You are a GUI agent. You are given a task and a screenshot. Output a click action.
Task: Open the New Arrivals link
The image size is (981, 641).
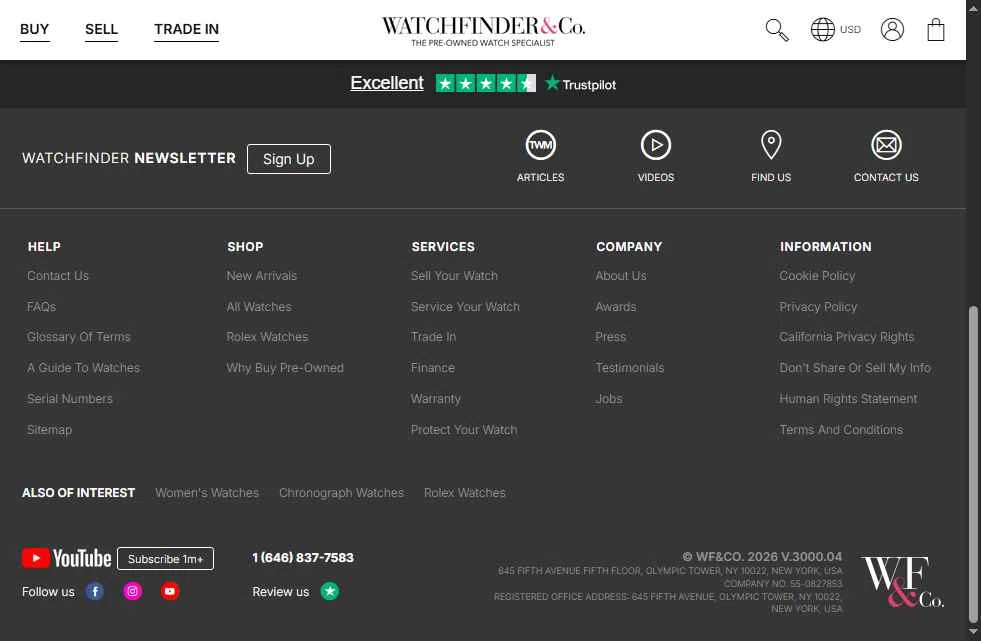coord(262,276)
